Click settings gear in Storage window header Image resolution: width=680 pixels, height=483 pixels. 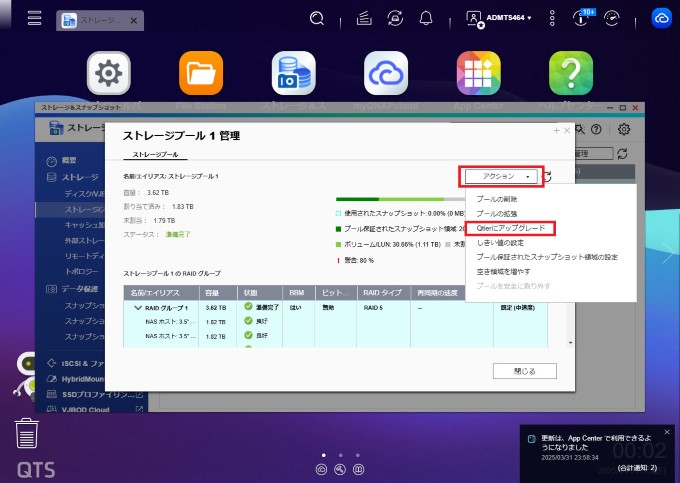[624, 129]
